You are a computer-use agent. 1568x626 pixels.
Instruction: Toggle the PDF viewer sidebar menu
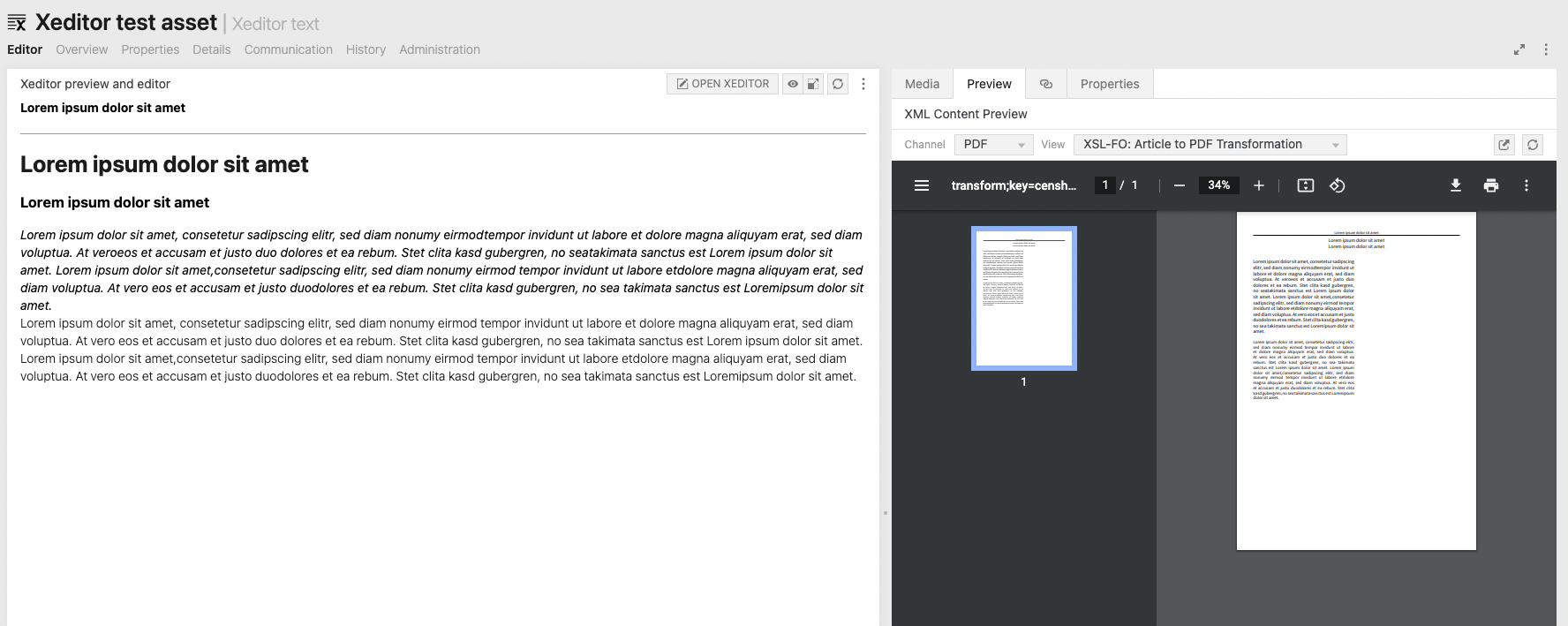point(922,185)
